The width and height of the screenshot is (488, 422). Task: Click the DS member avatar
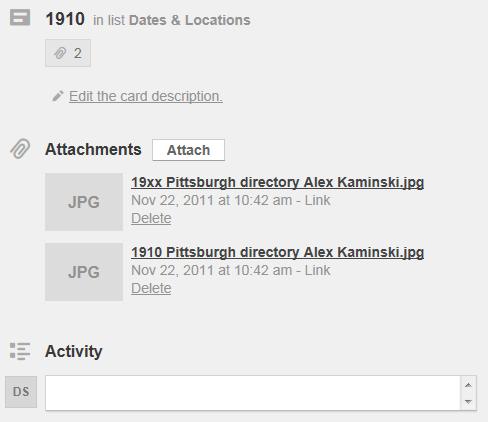21,392
